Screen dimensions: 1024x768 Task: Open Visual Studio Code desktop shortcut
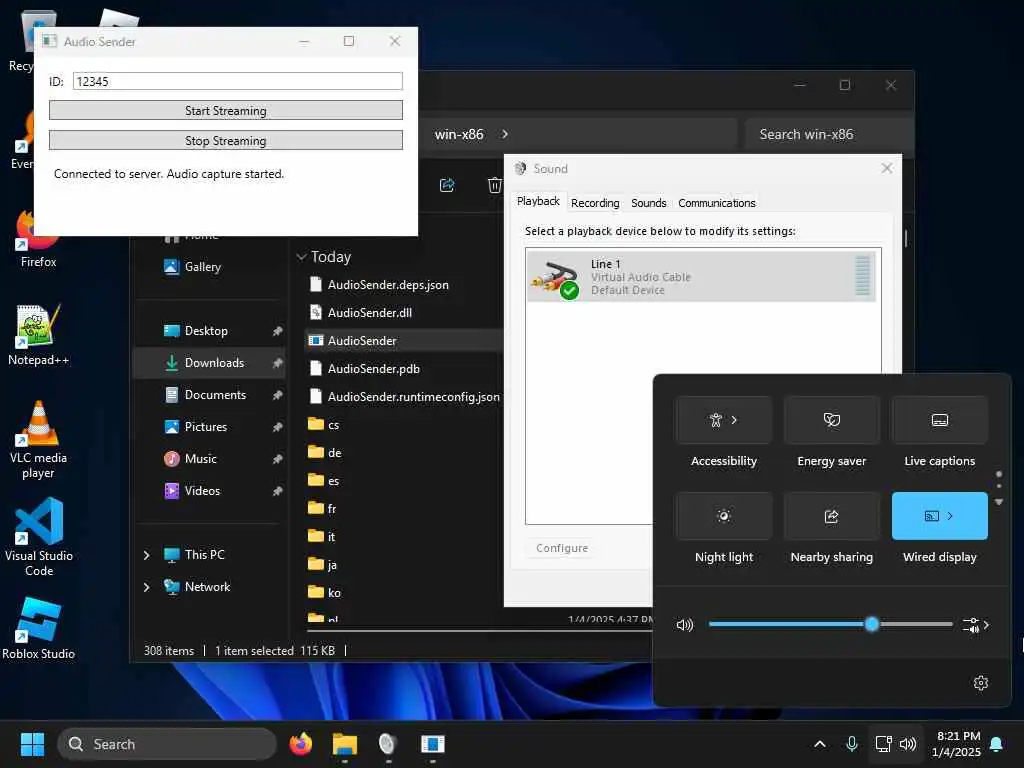[39, 537]
